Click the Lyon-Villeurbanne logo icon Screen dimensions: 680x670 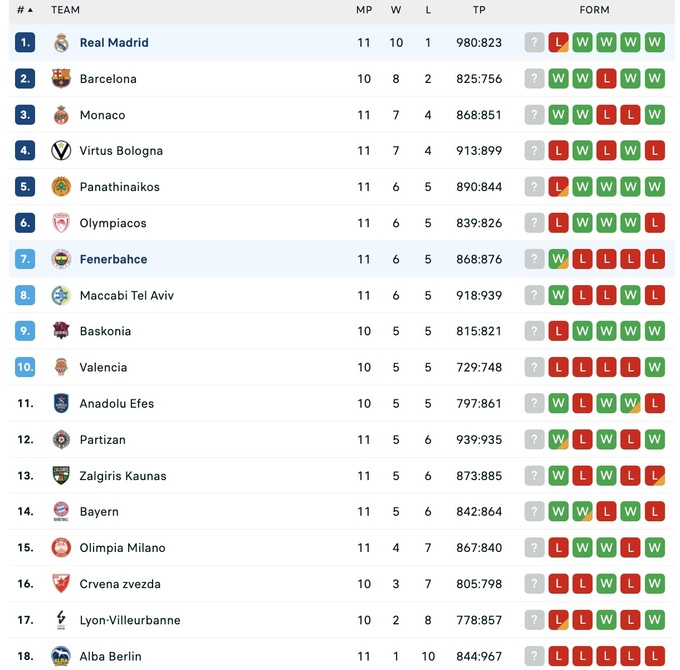click(x=61, y=620)
